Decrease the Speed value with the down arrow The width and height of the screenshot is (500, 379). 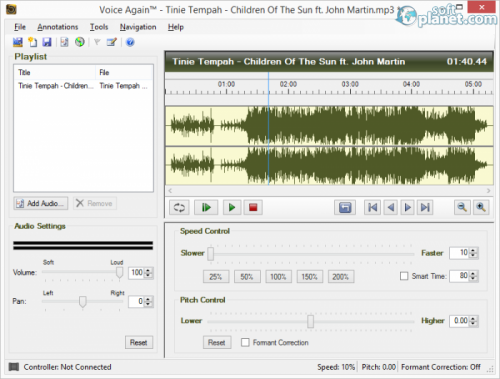473,255
